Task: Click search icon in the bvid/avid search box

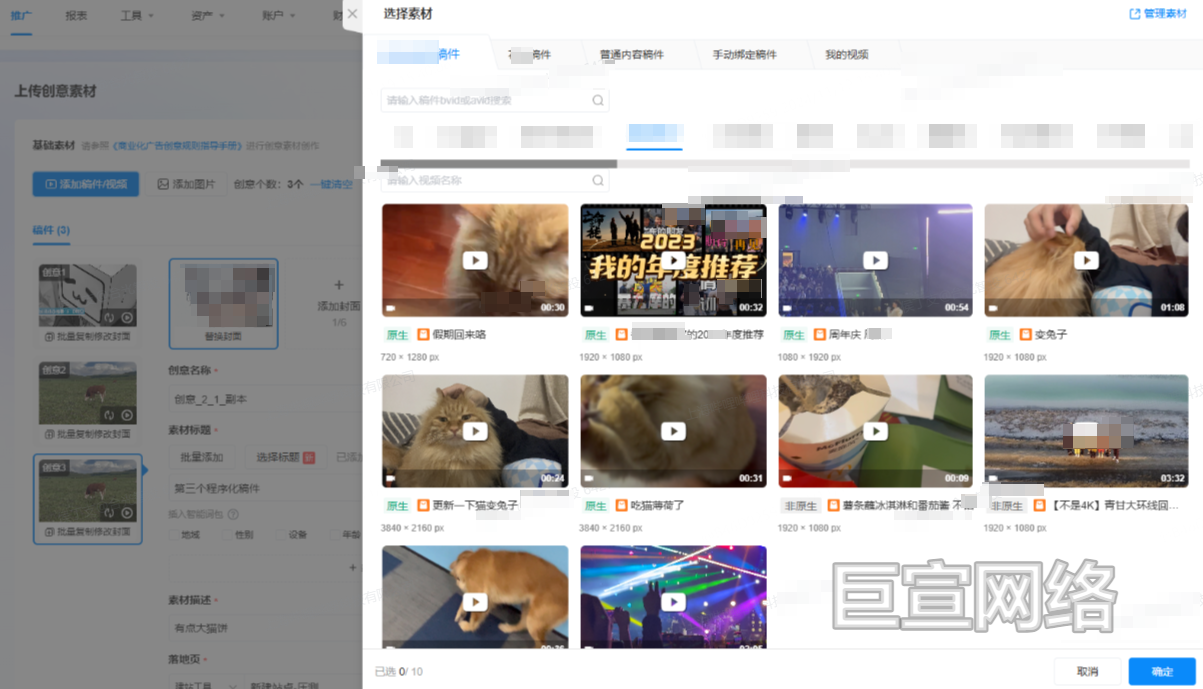Action: click(598, 100)
